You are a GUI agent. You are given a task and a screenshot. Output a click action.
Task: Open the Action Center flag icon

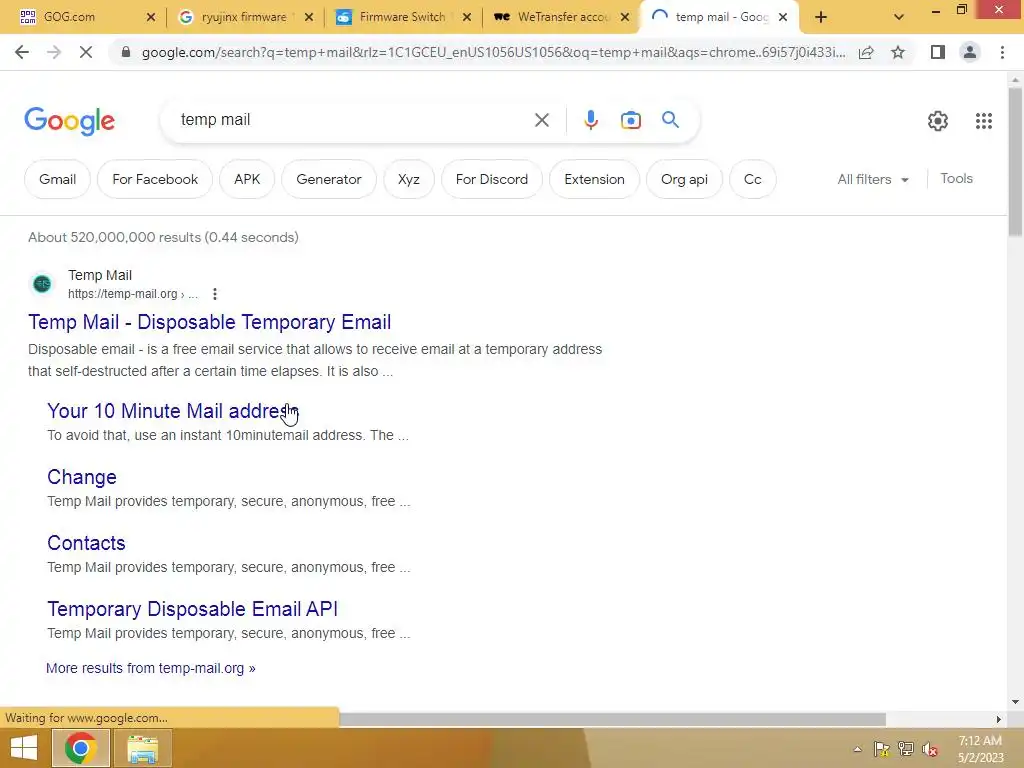882,749
